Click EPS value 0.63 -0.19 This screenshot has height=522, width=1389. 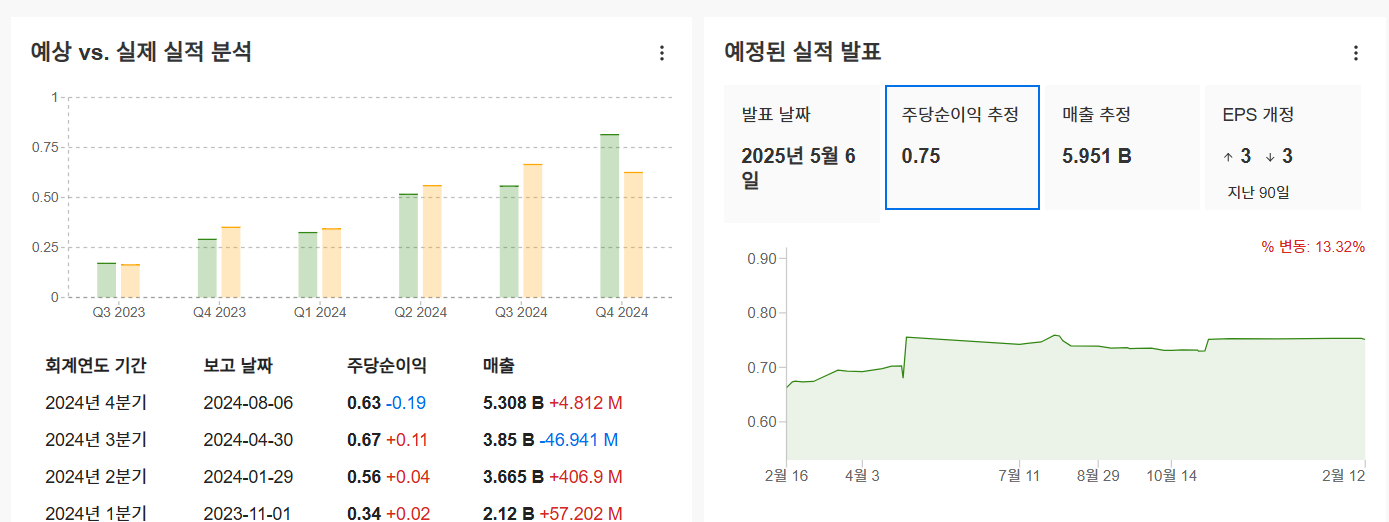pos(386,403)
